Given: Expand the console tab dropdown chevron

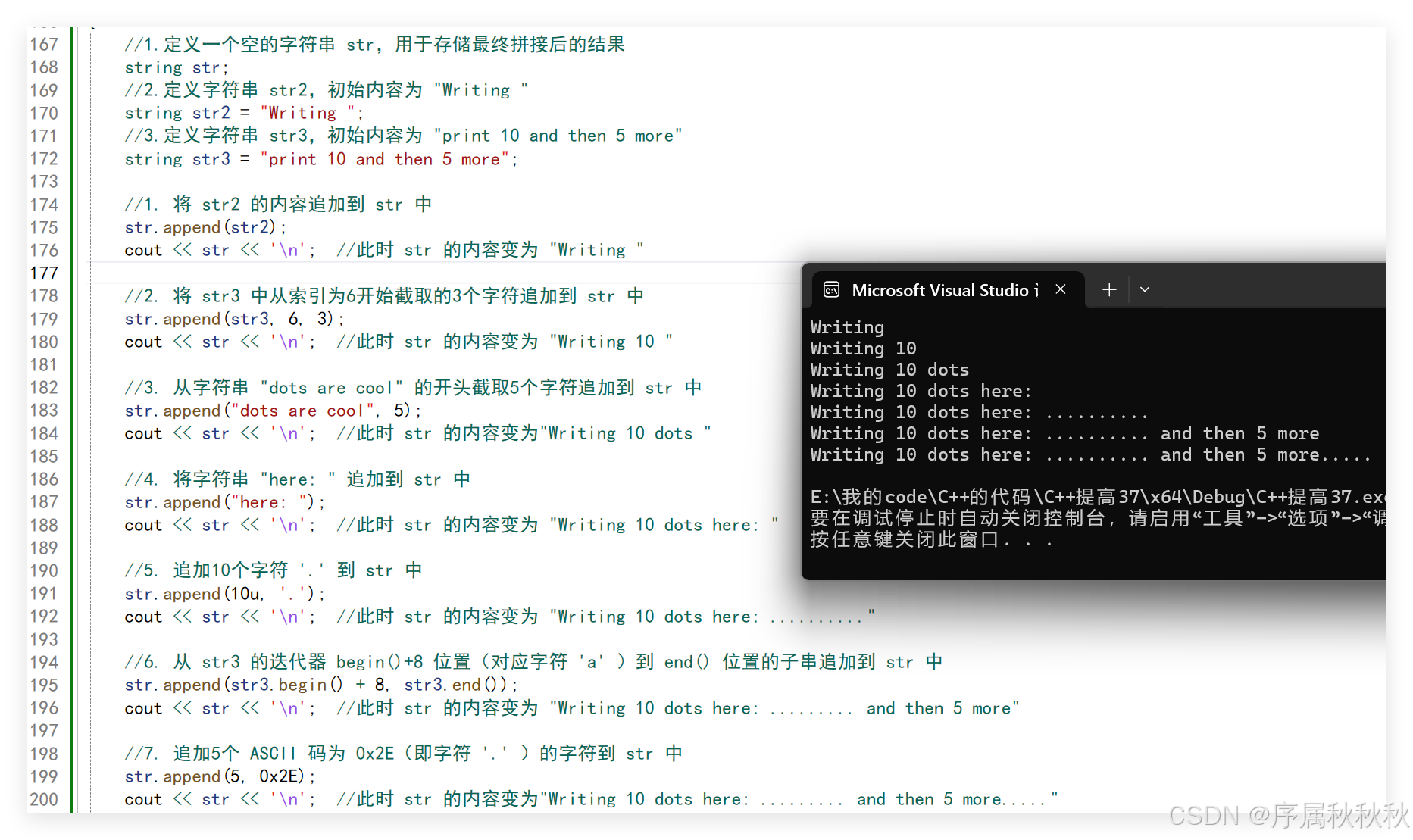Looking at the screenshot, I should 1145,289.
